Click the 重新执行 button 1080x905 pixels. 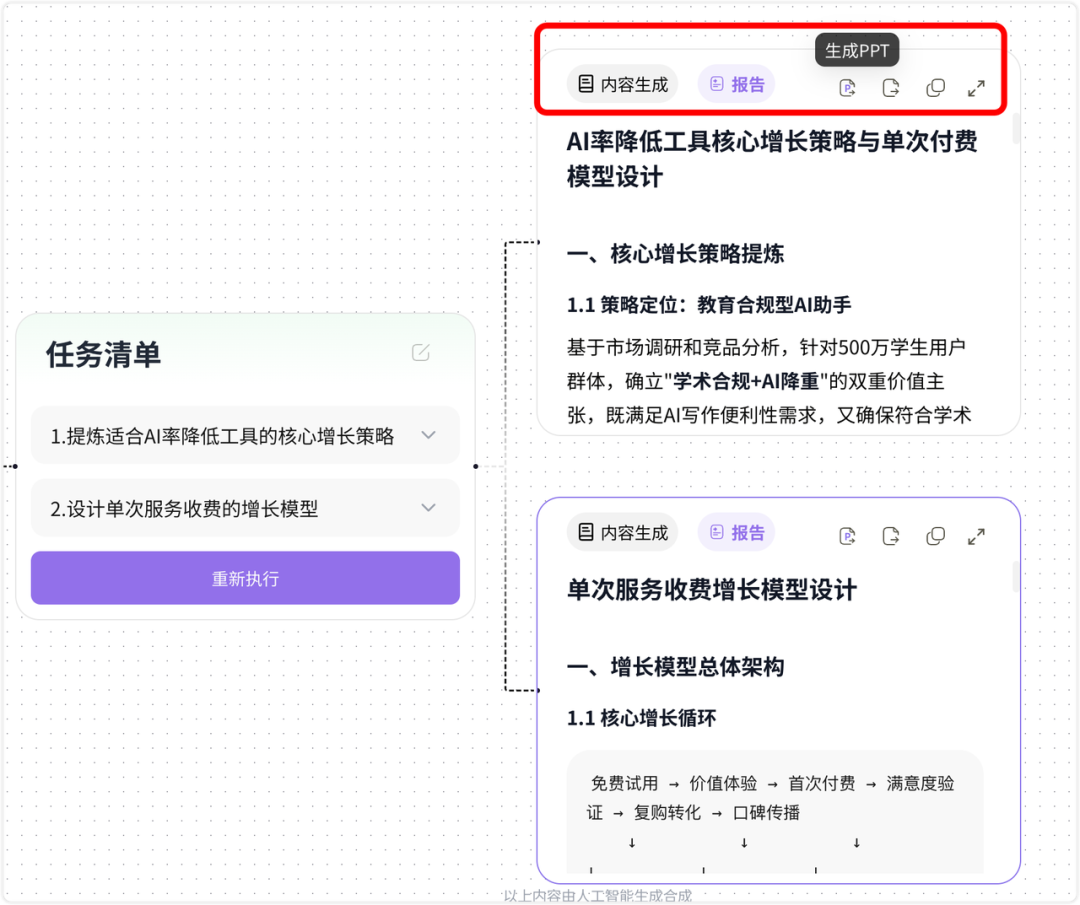[245, 578]
